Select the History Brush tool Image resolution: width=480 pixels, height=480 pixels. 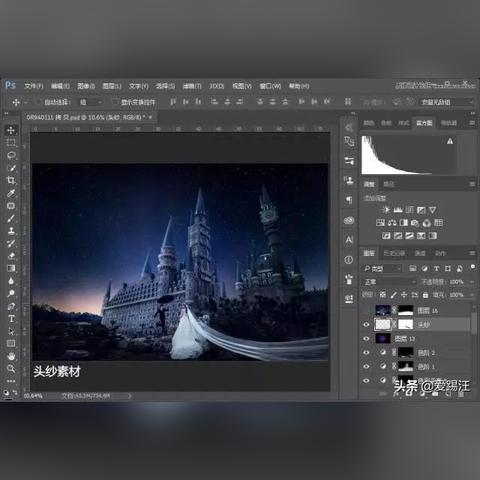pyautogui.click(x=11, y=243)
